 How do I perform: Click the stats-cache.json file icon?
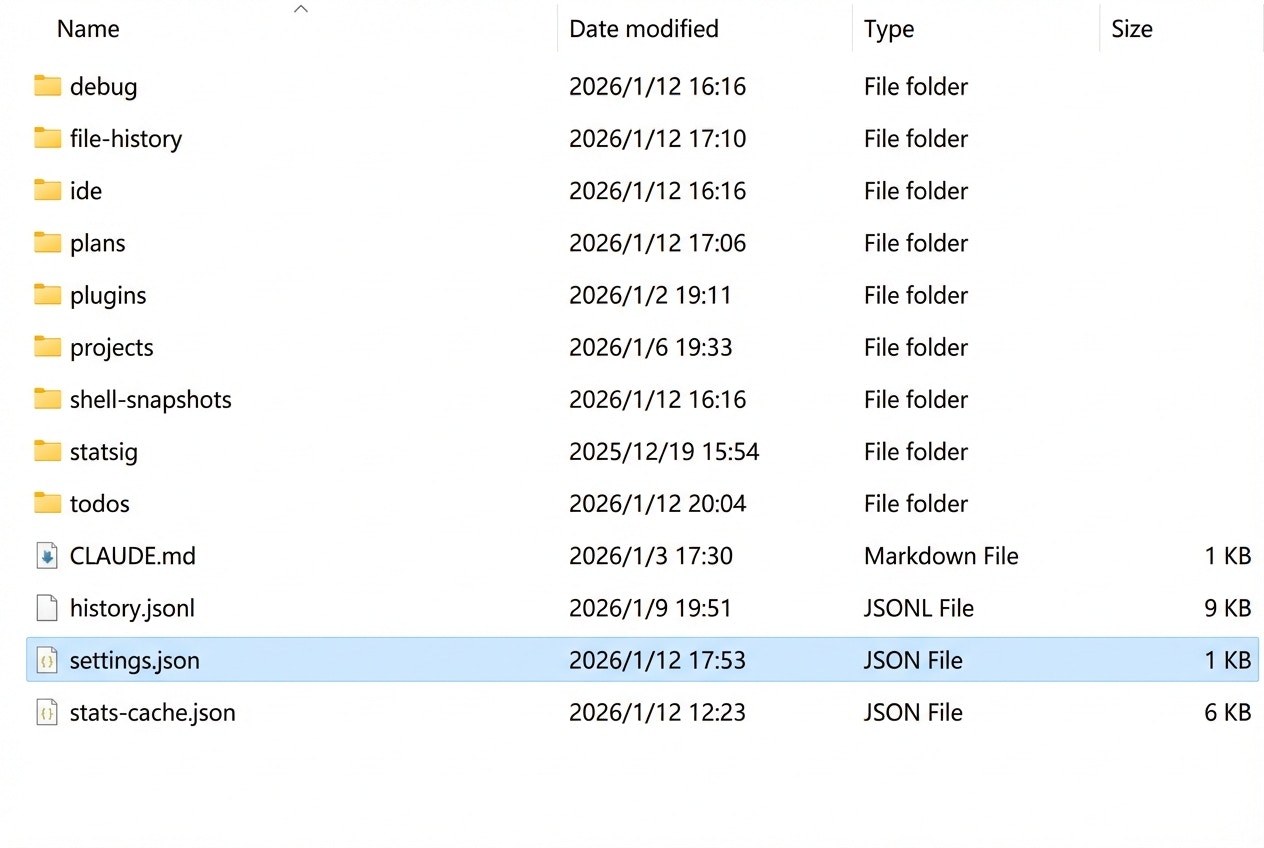click(46, 712)
